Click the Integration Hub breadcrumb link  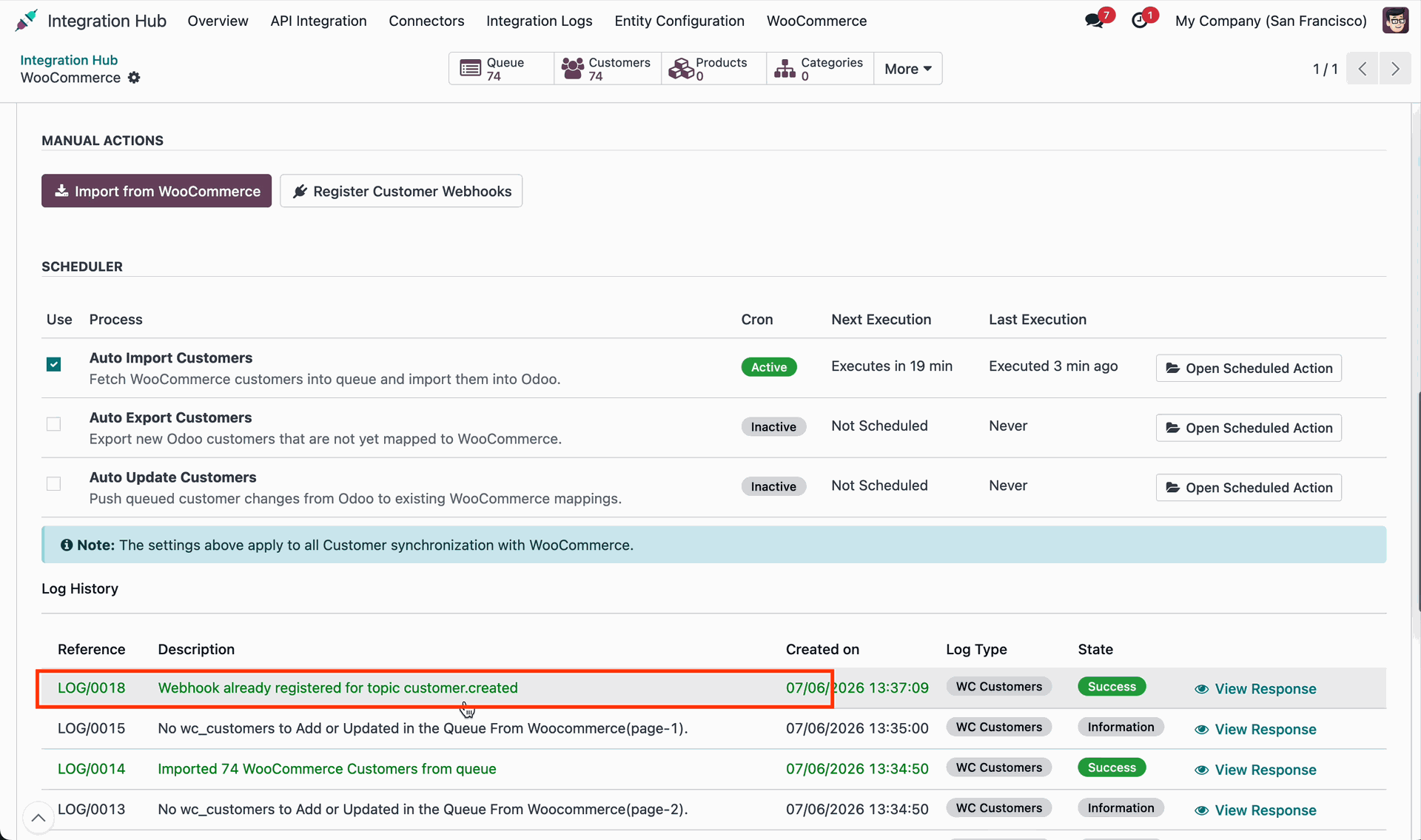(x=69, y=60)
